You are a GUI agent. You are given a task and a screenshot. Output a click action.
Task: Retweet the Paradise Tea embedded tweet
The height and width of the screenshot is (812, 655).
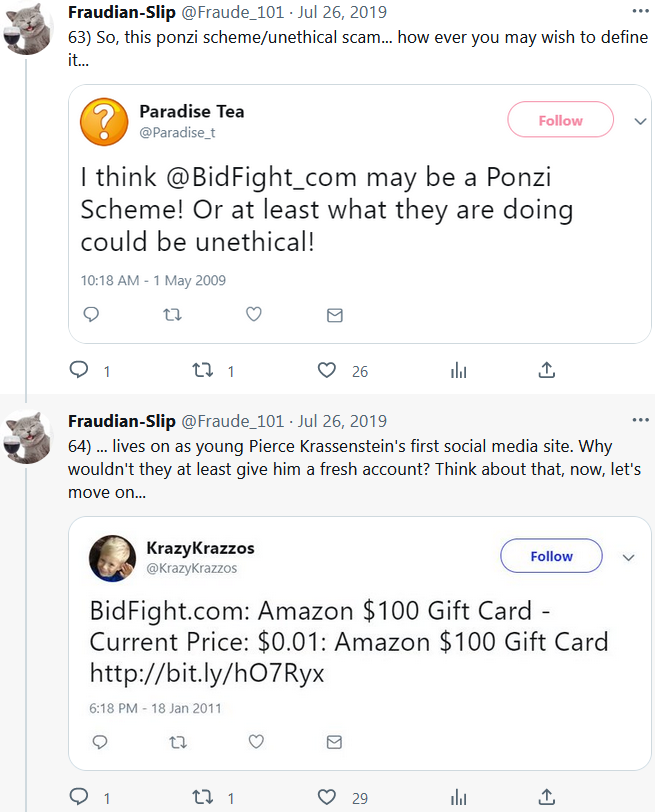pos(172,315)
